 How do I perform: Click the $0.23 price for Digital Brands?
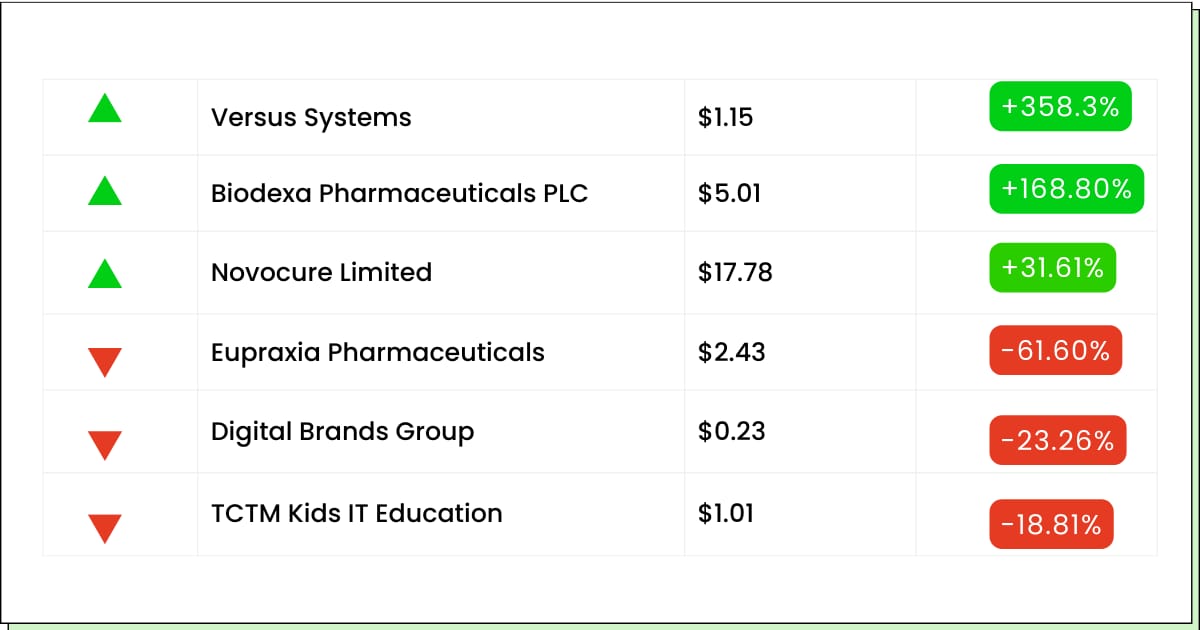(x=731, y=431)
